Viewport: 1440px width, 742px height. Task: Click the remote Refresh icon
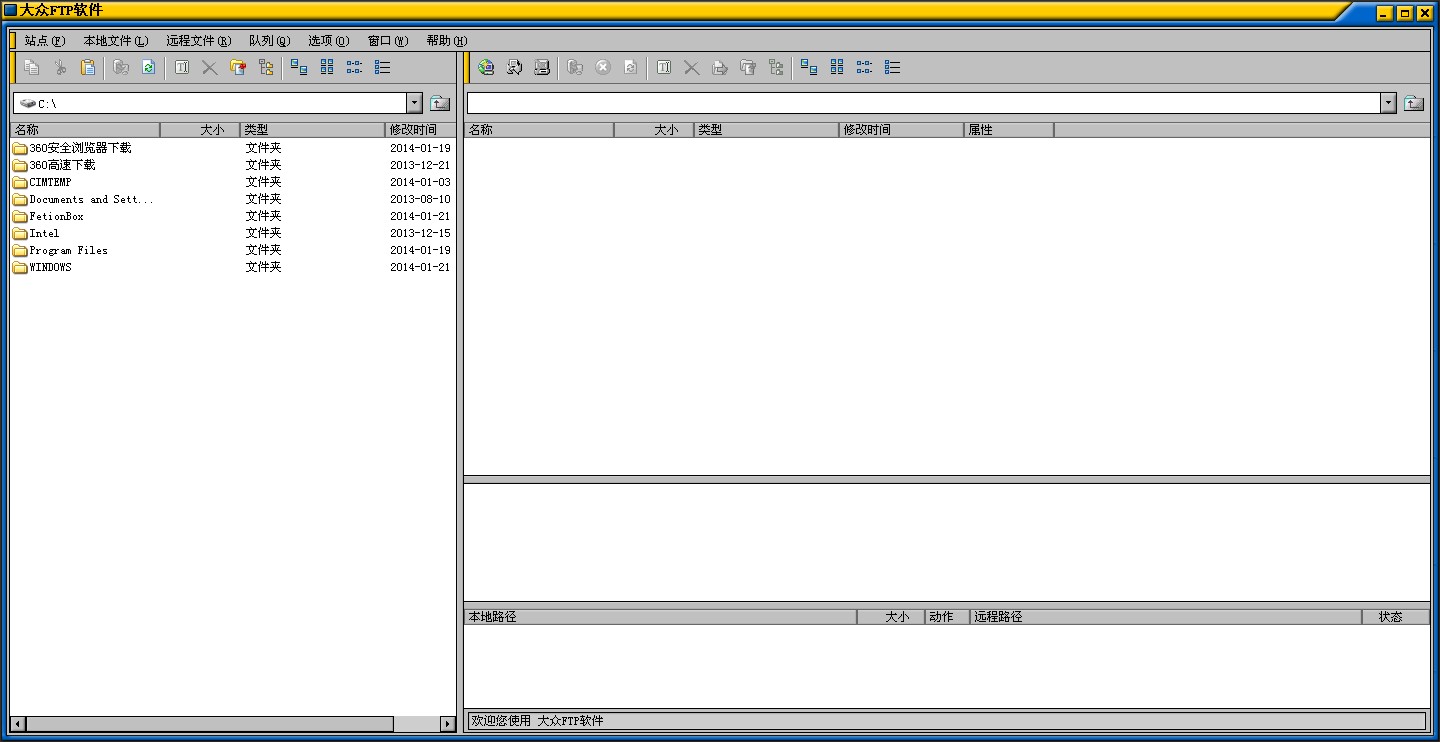(x=631, y=67)
